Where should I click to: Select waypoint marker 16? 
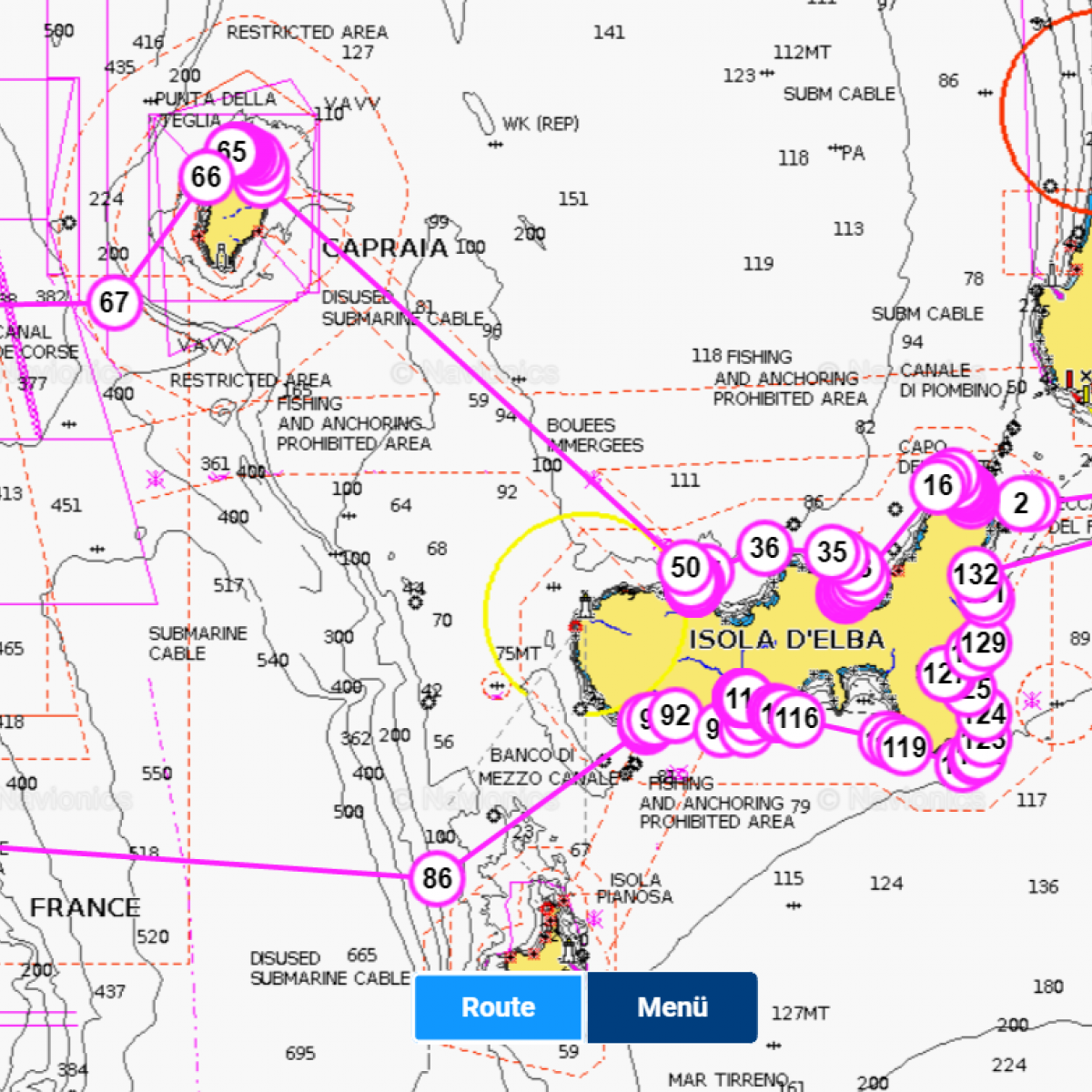937,486
